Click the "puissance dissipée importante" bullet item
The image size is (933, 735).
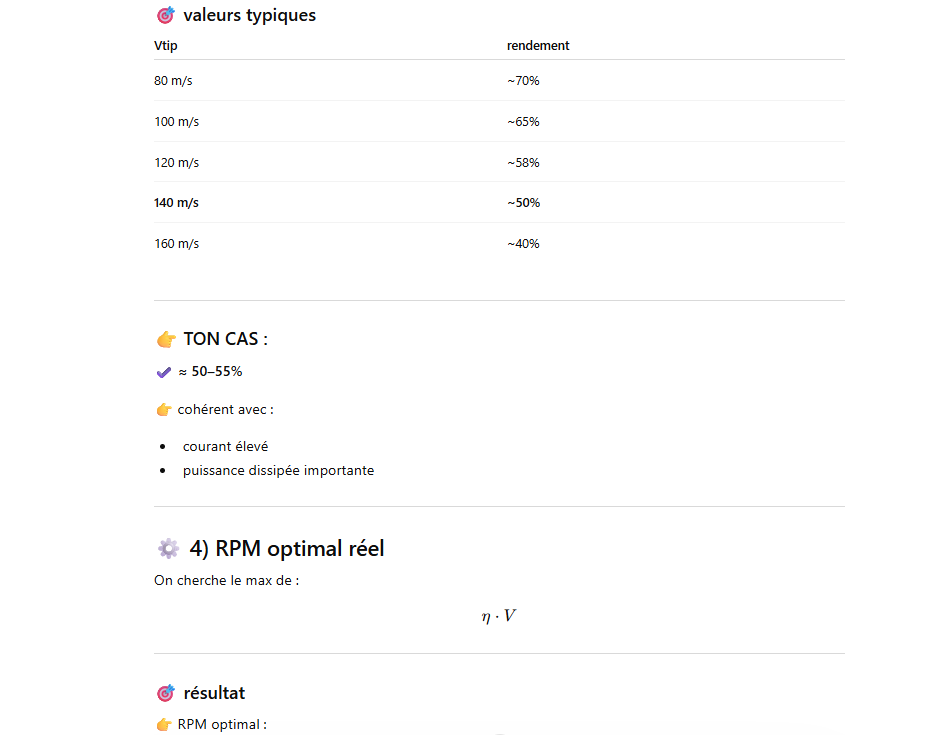(x=278, y=471)
